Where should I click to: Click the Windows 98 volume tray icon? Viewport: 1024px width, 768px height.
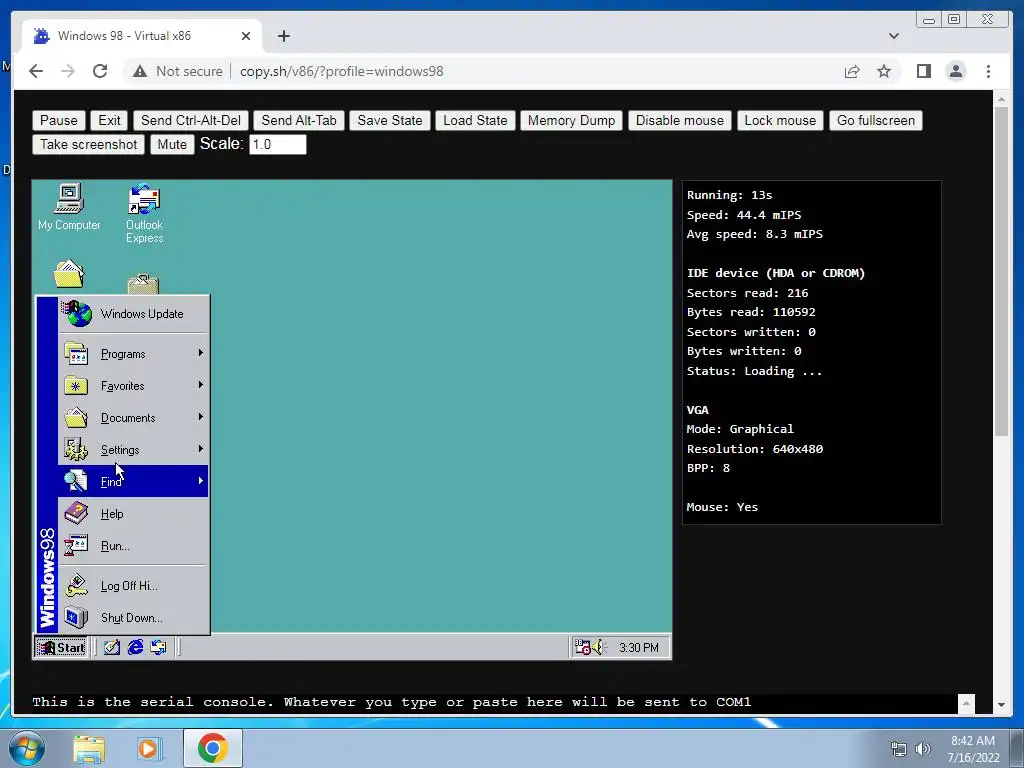pyautogui.click(x=598, y=647)
